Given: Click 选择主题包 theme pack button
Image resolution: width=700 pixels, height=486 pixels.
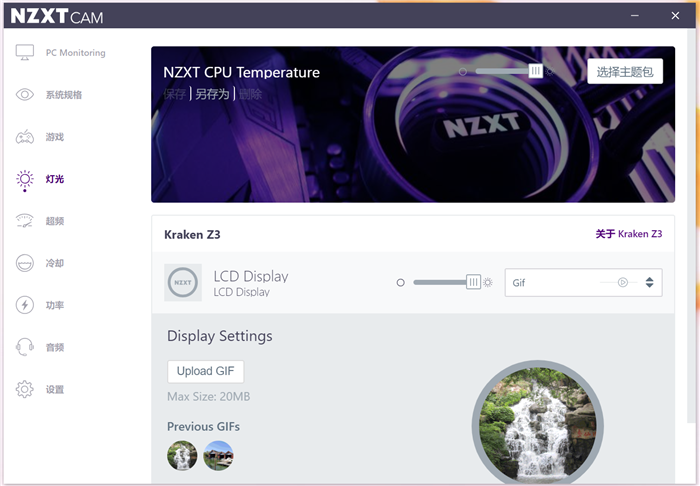Looking at the screenshot, I should (x=625, y=71).
